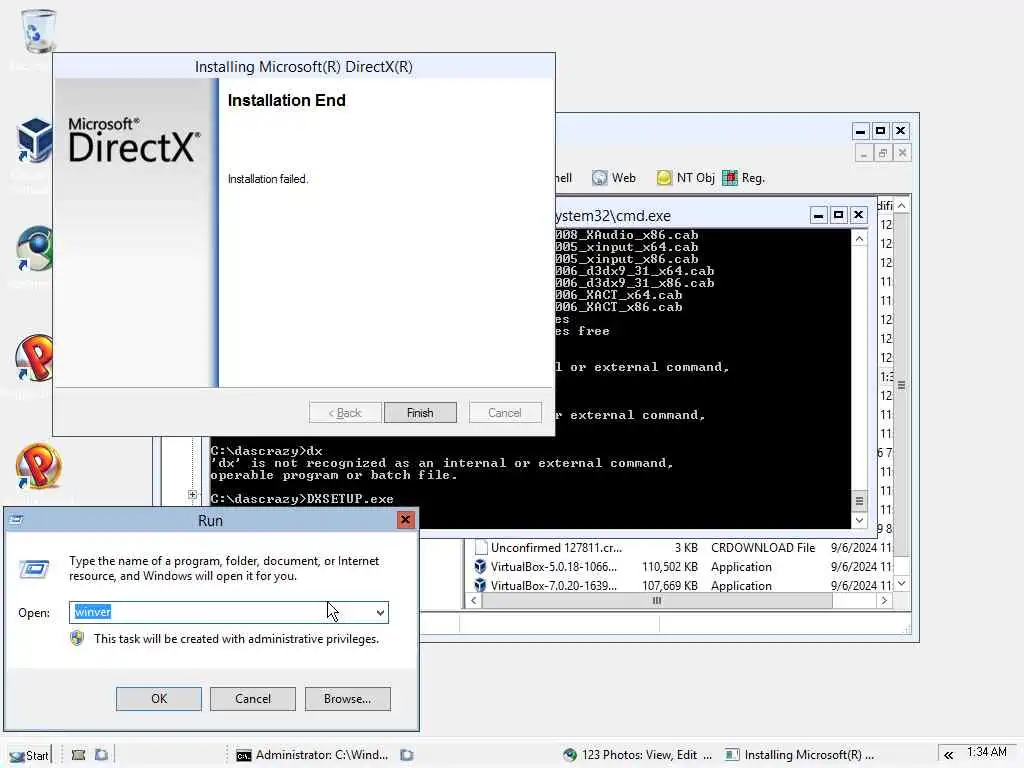Click CRDOWNLOAD File type cell
Screen dimensions: 1024x768
(763, 548)
